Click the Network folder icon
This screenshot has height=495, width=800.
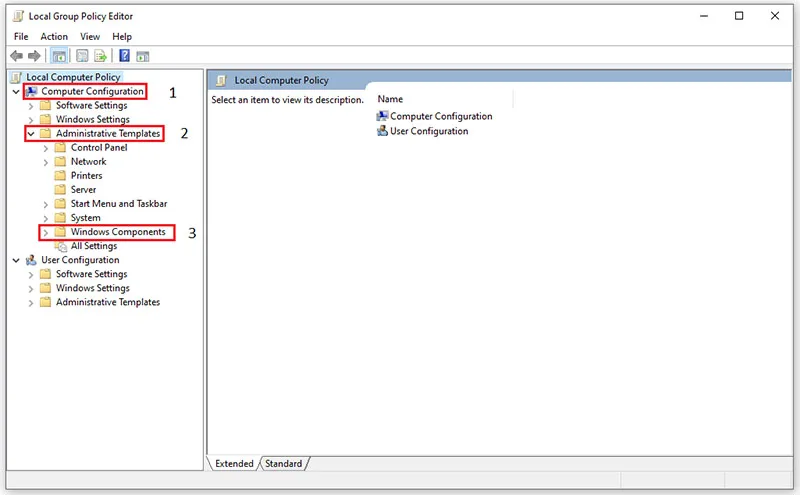[x=60, y=162]
